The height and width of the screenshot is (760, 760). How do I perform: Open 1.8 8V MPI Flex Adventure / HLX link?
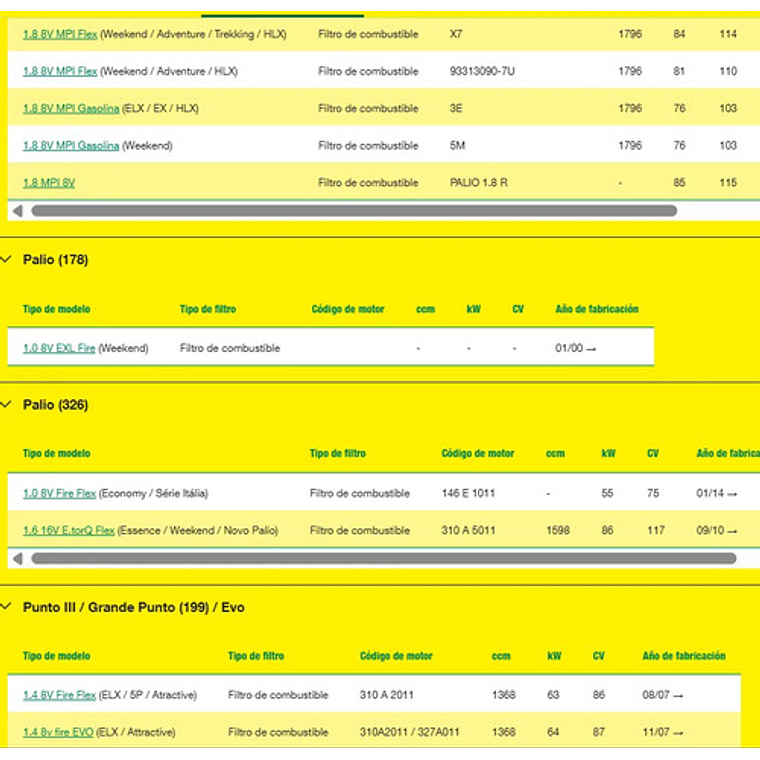click(x=60, y=71)
